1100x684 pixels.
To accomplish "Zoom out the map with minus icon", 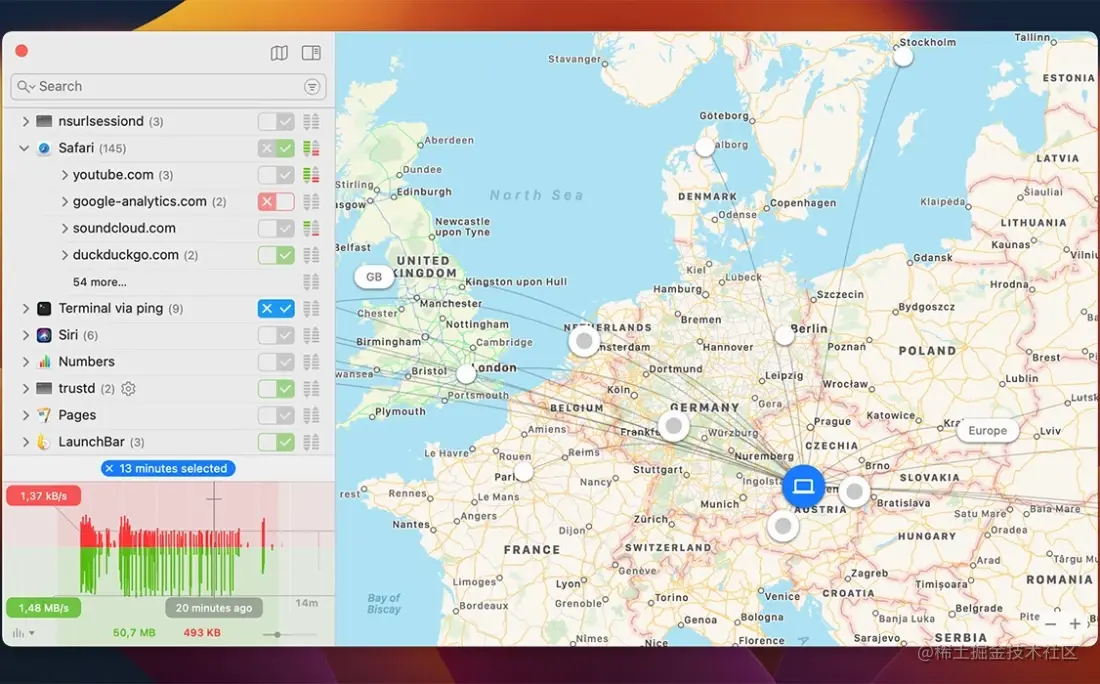I will [x=1050, y=624].
